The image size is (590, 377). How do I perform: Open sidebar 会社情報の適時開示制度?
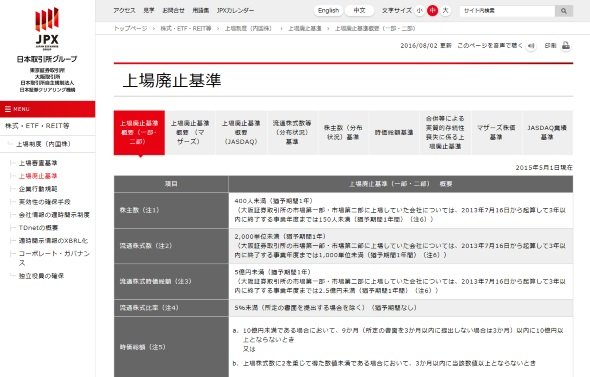pyautogui.click(x=54, y=215)
